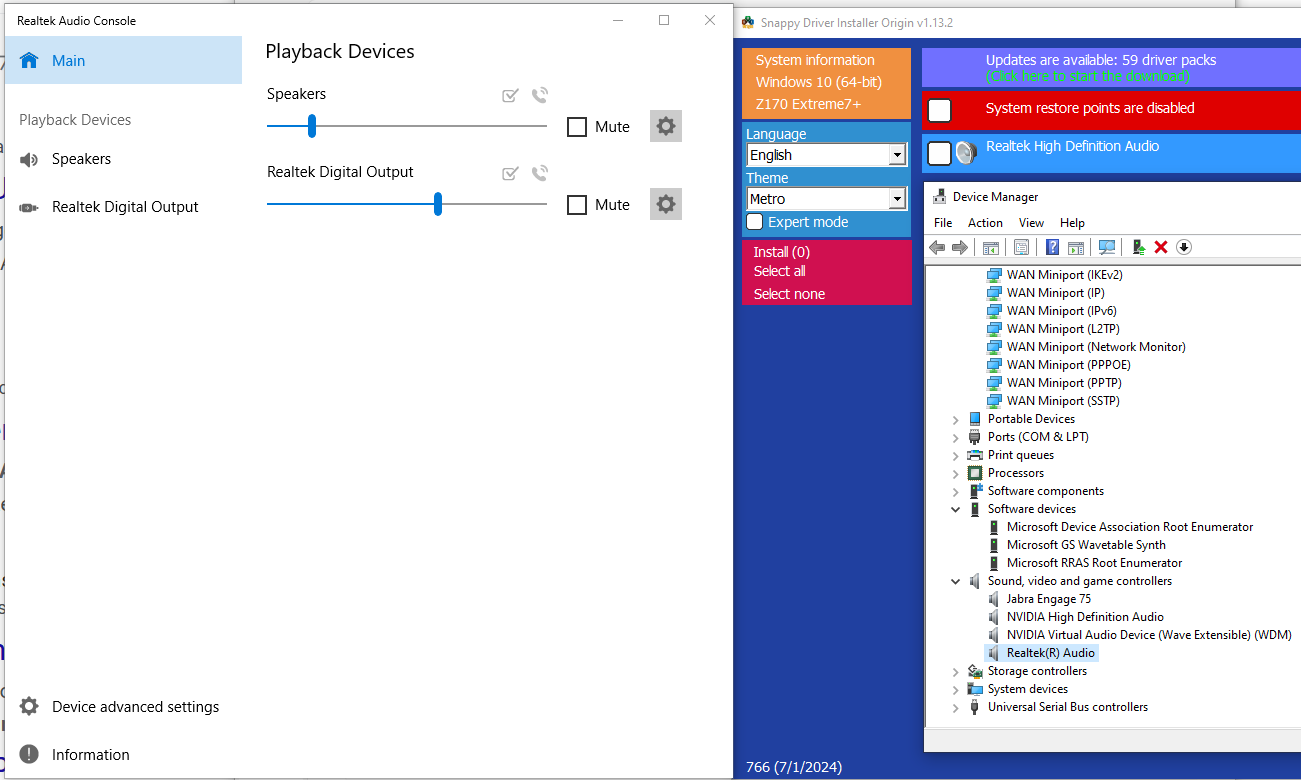Click update driver toolbar icon
This screenshot has width=1301, height=780.
1138,247
